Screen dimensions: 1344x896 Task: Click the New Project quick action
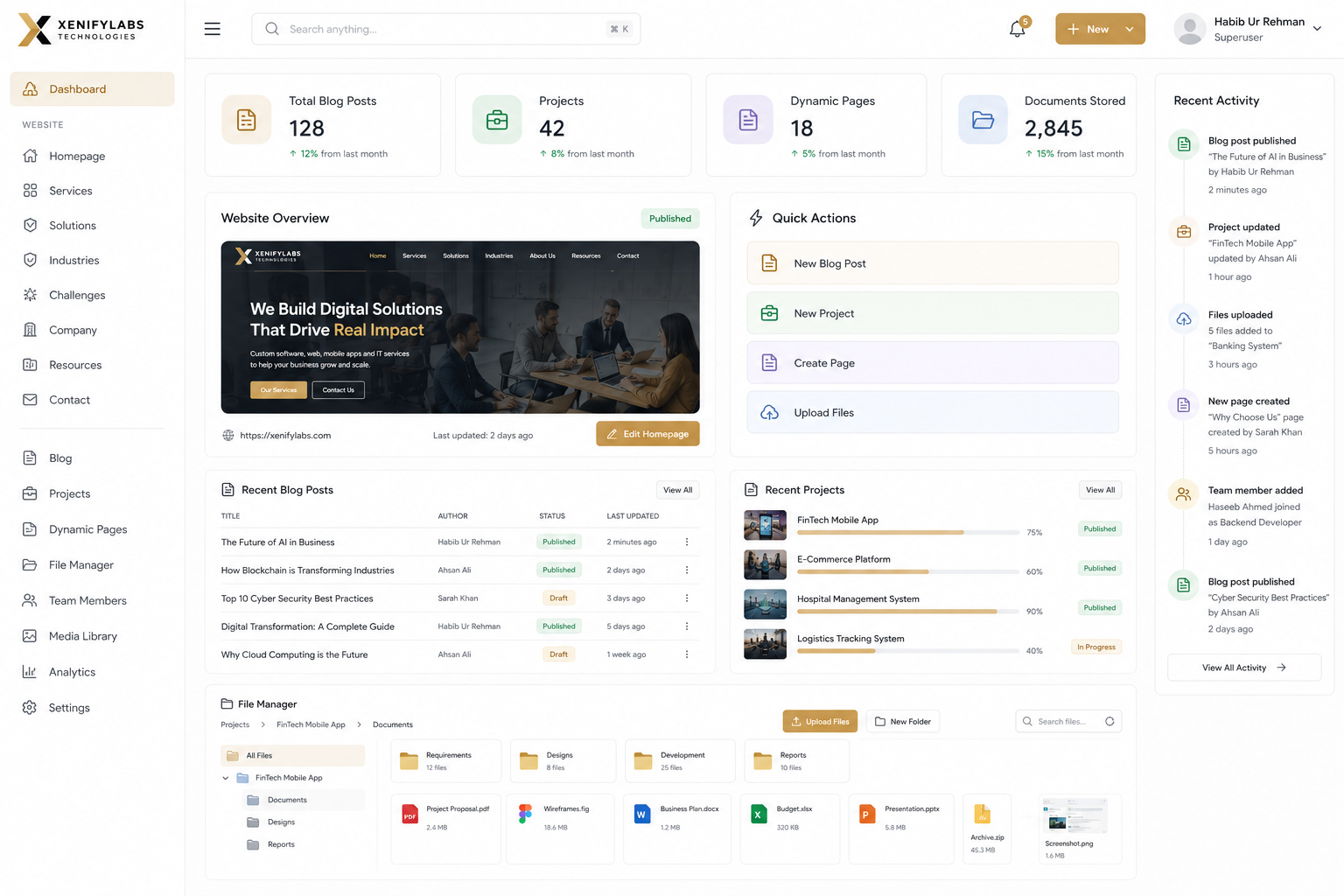933,312
